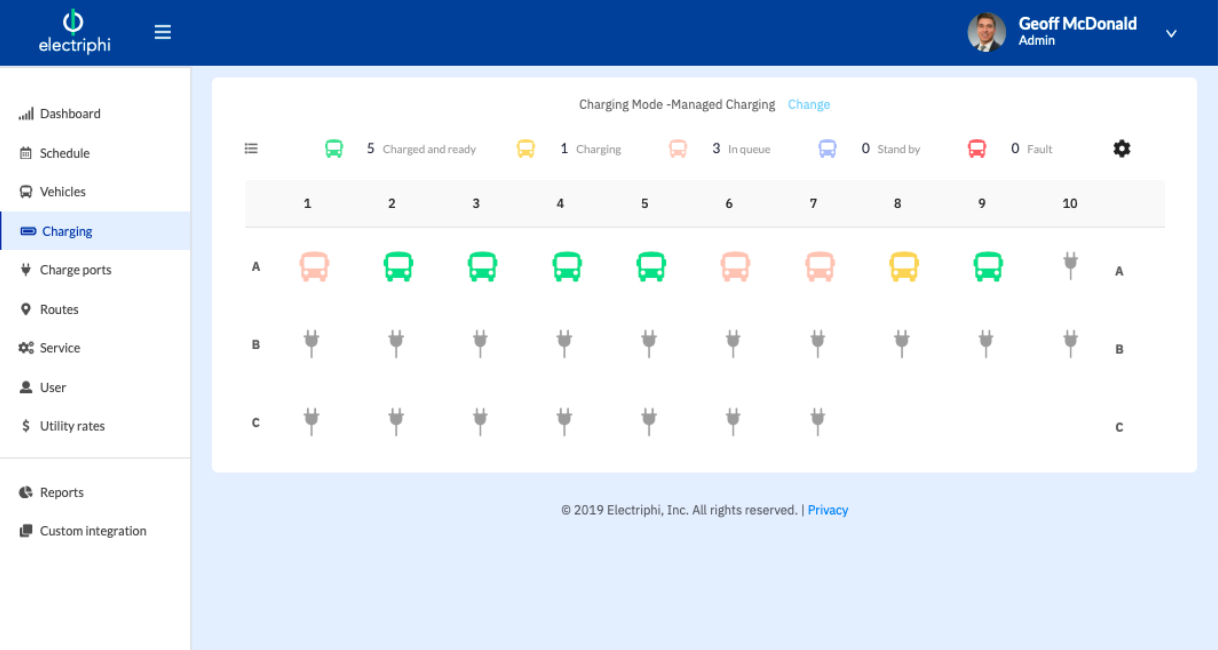The image size is (1218, 650).
Task: Open Utility rates in sidebar
Action: (95, 426)
